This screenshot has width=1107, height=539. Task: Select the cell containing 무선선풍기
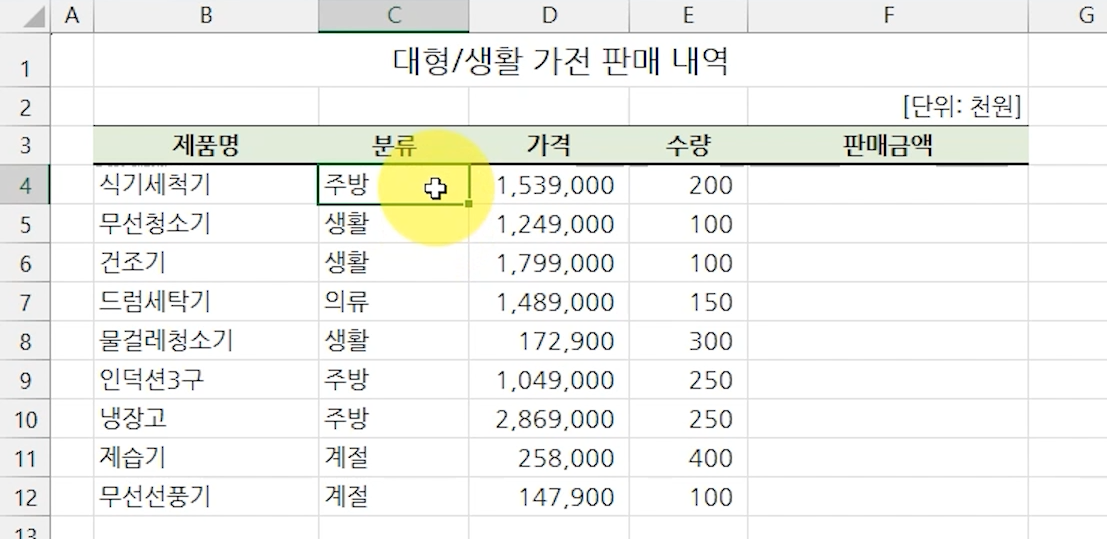tap(205, 497)
